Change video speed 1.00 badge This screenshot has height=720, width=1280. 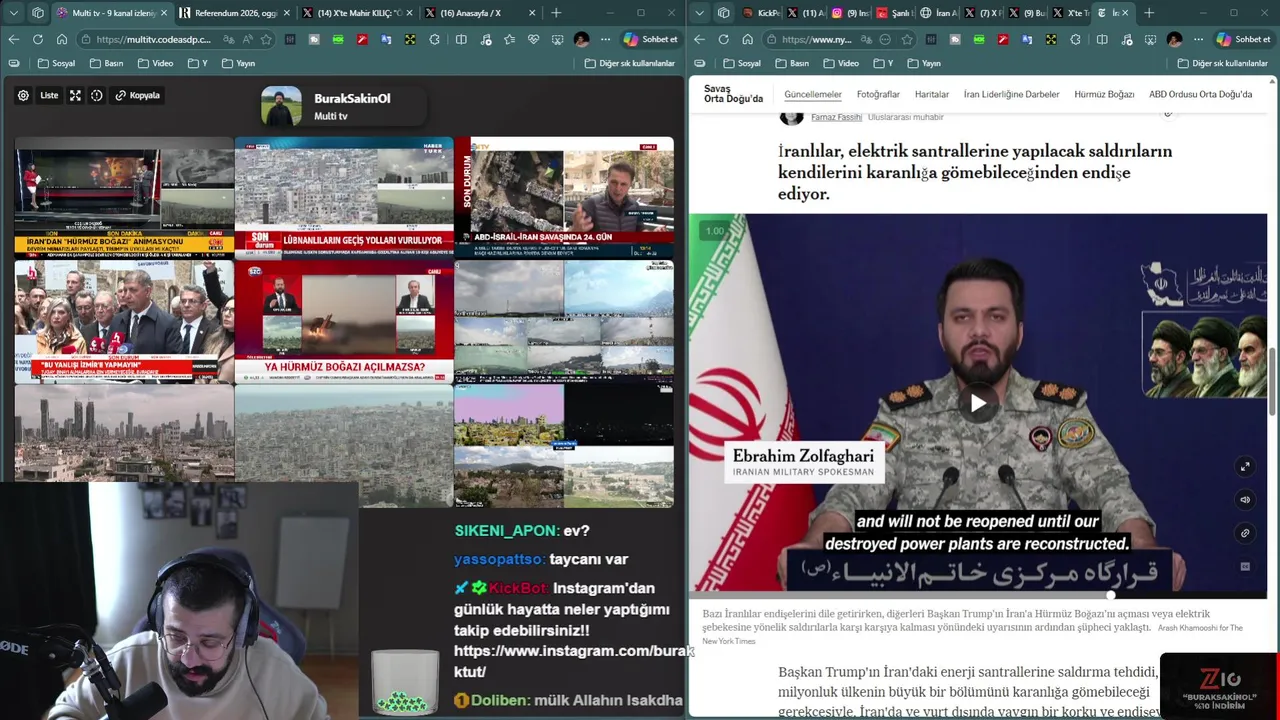tap(714, 231)
